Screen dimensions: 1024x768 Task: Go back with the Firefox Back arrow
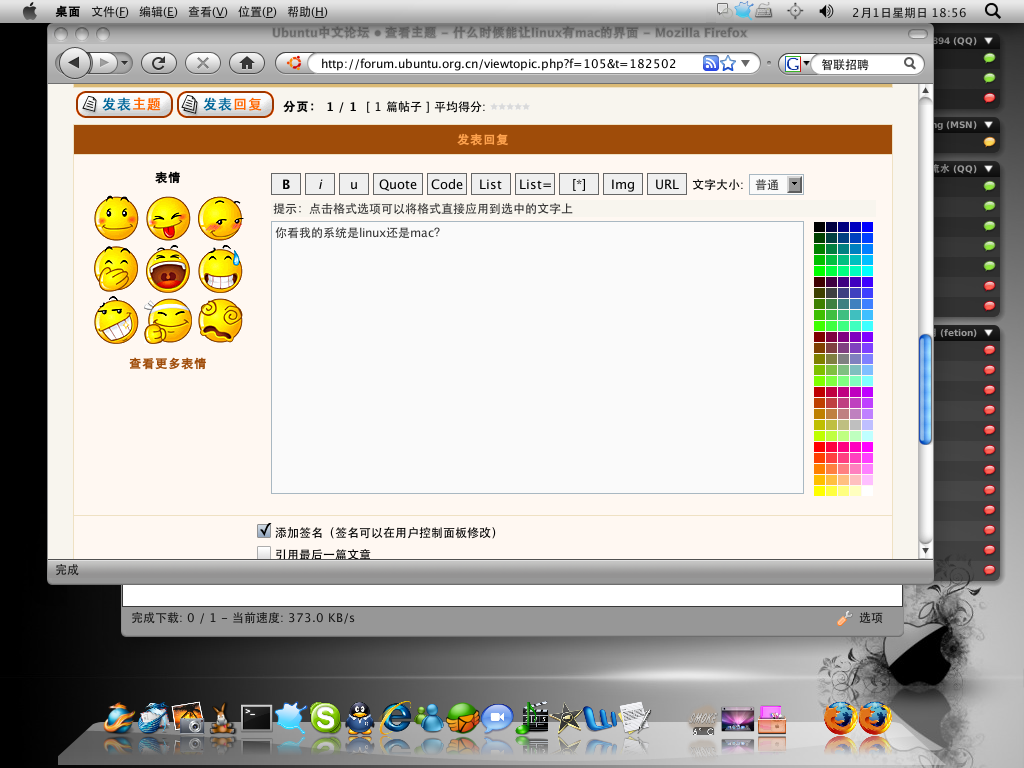click(74, 63)
